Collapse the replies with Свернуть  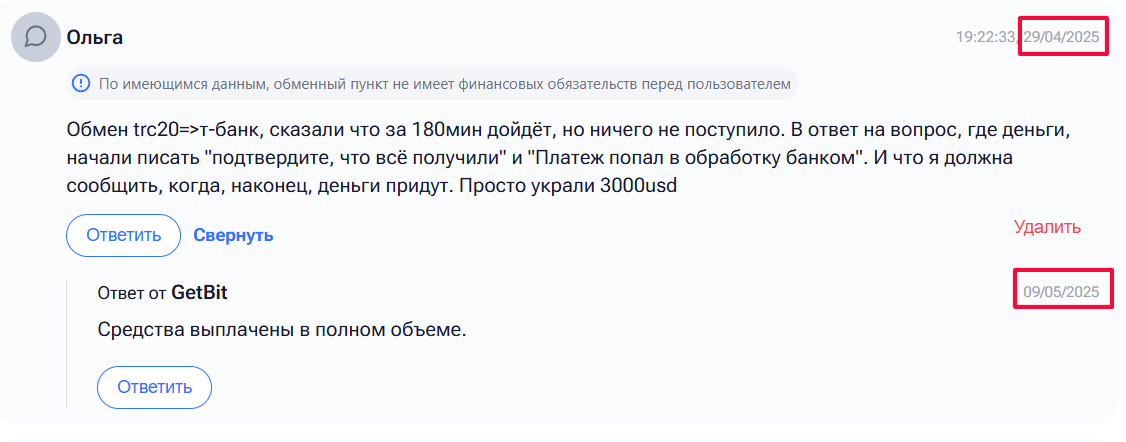tap(233, 236)
